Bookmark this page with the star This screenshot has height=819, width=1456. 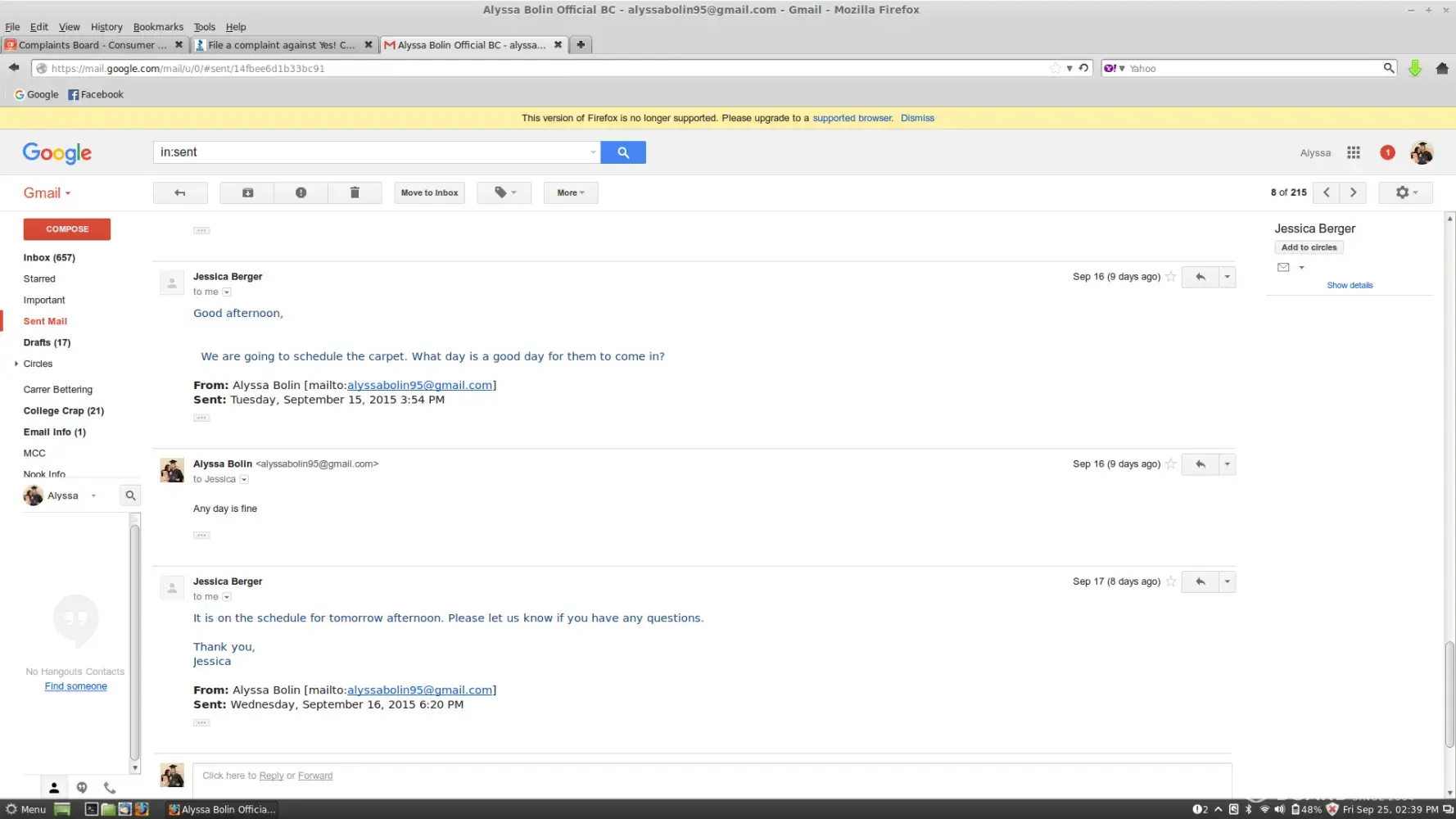point(1056,68)
